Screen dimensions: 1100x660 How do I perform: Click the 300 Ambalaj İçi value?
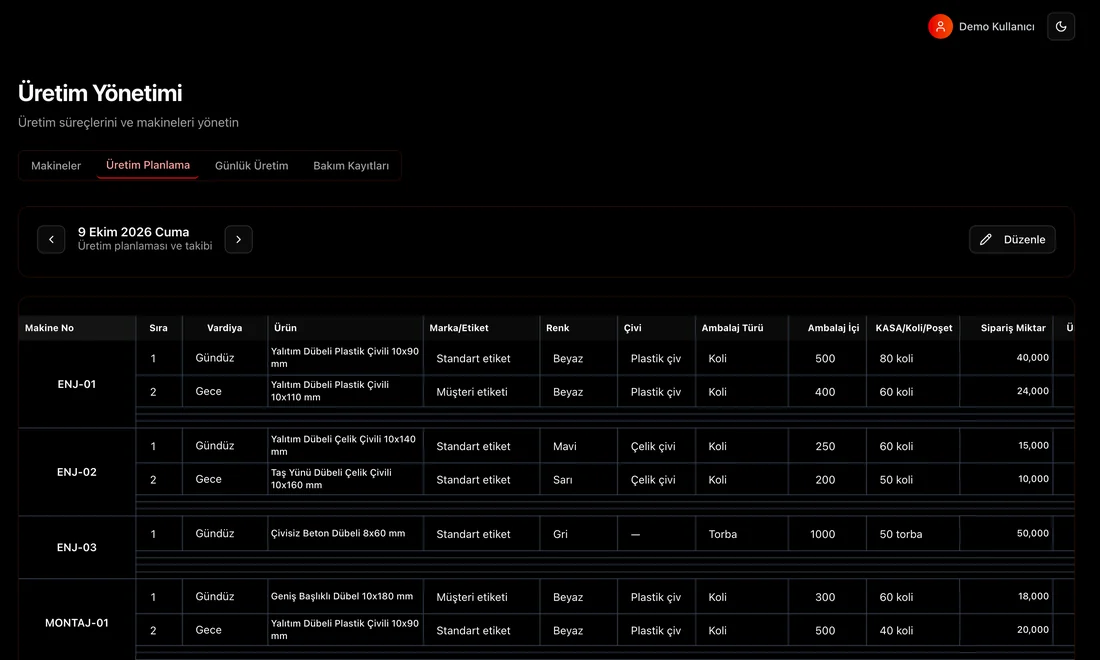click(x=825, y=597)
